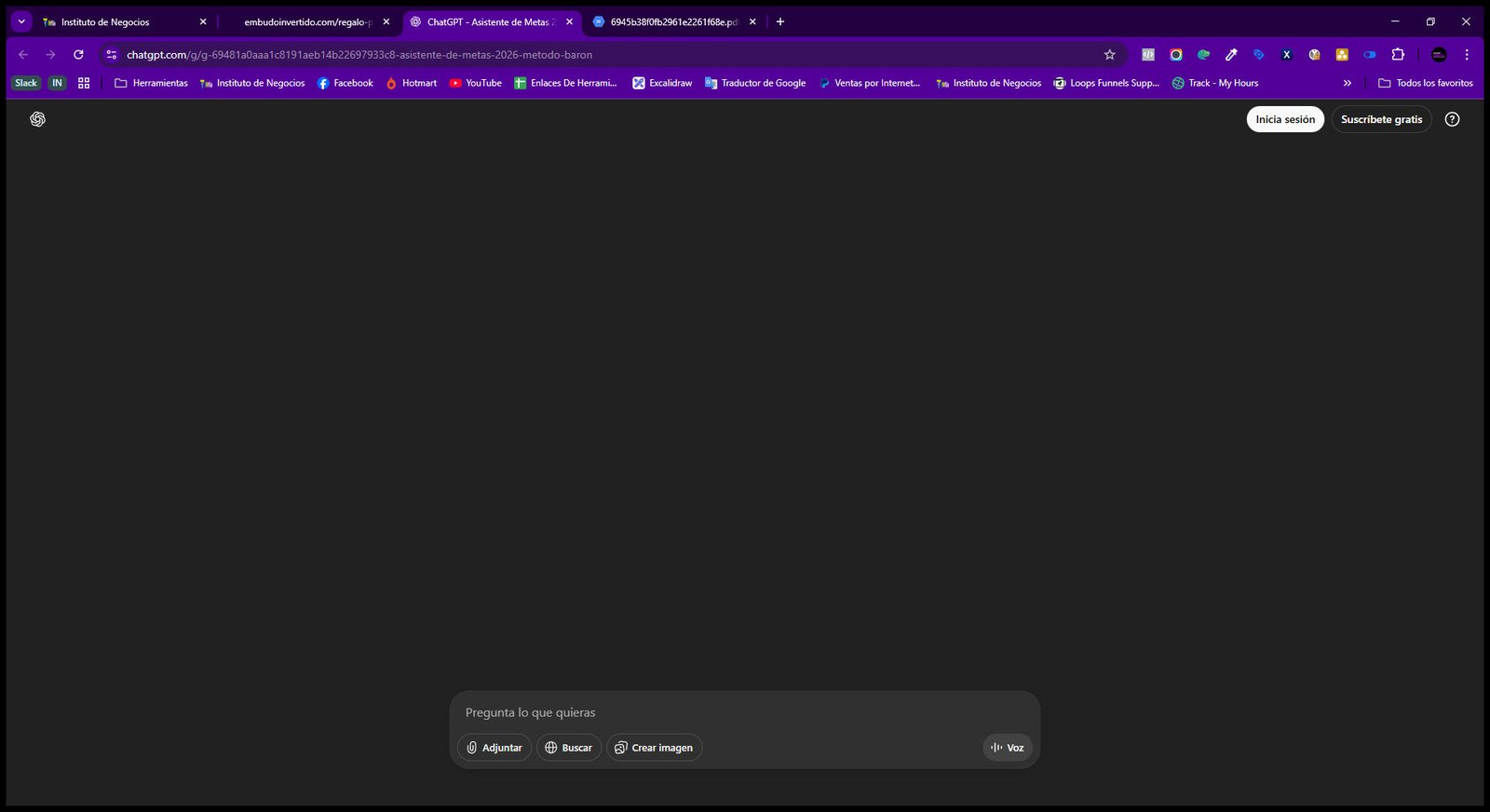
Task: Bookmark this page with the star icon
Action: pos(1109,55)
